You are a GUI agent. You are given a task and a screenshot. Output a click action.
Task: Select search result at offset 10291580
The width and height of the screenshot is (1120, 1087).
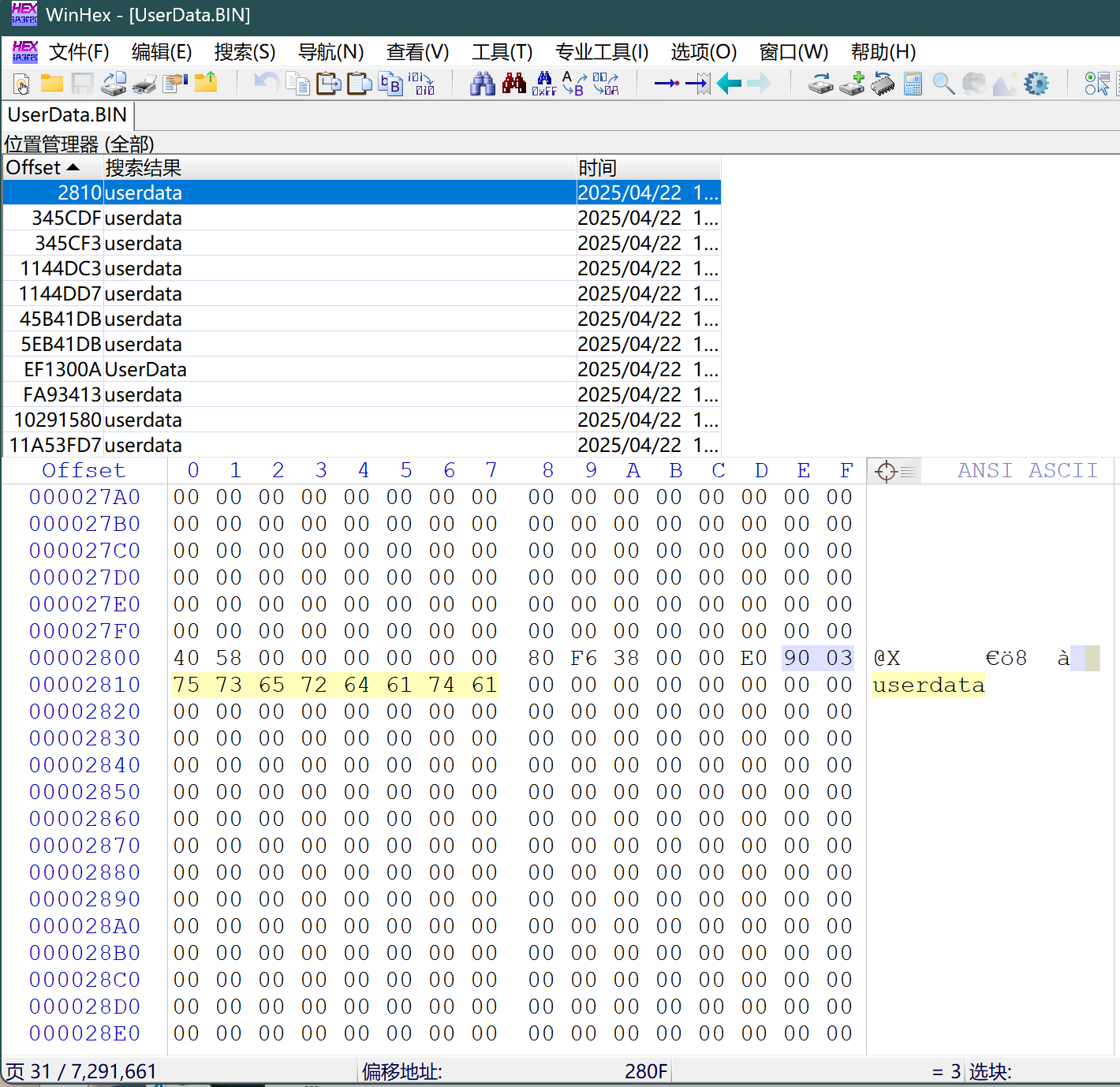(x=361, y=420)
